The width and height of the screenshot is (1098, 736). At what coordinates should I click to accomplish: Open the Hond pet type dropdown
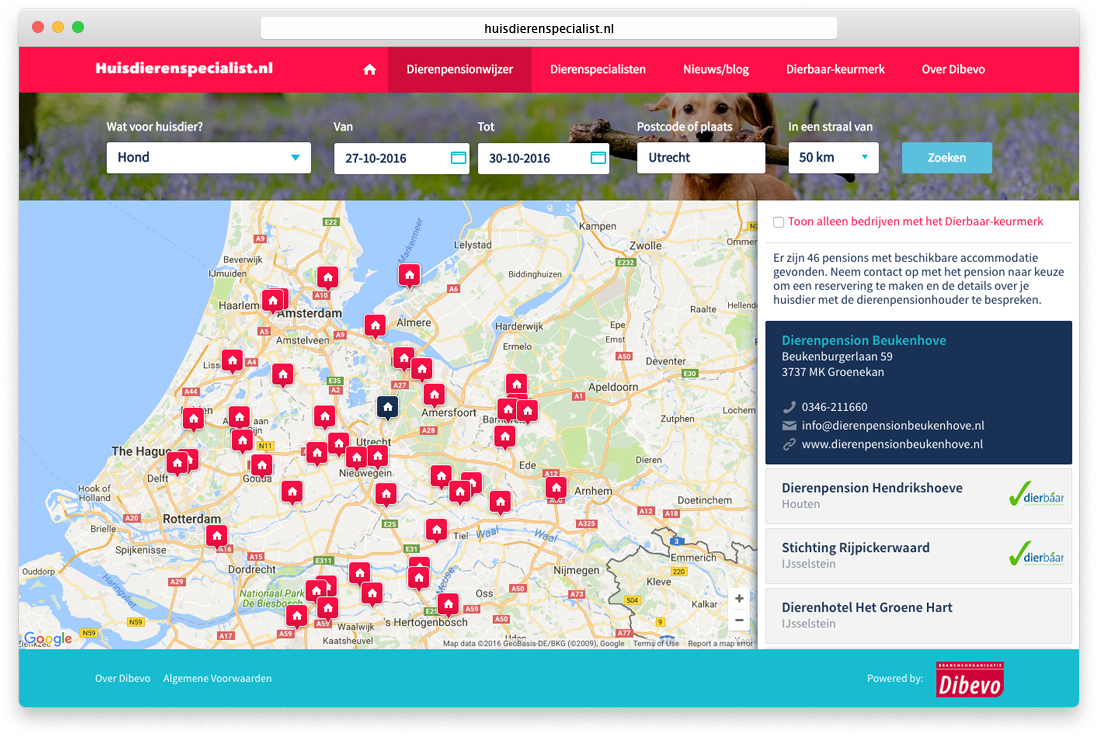point(209,158)
